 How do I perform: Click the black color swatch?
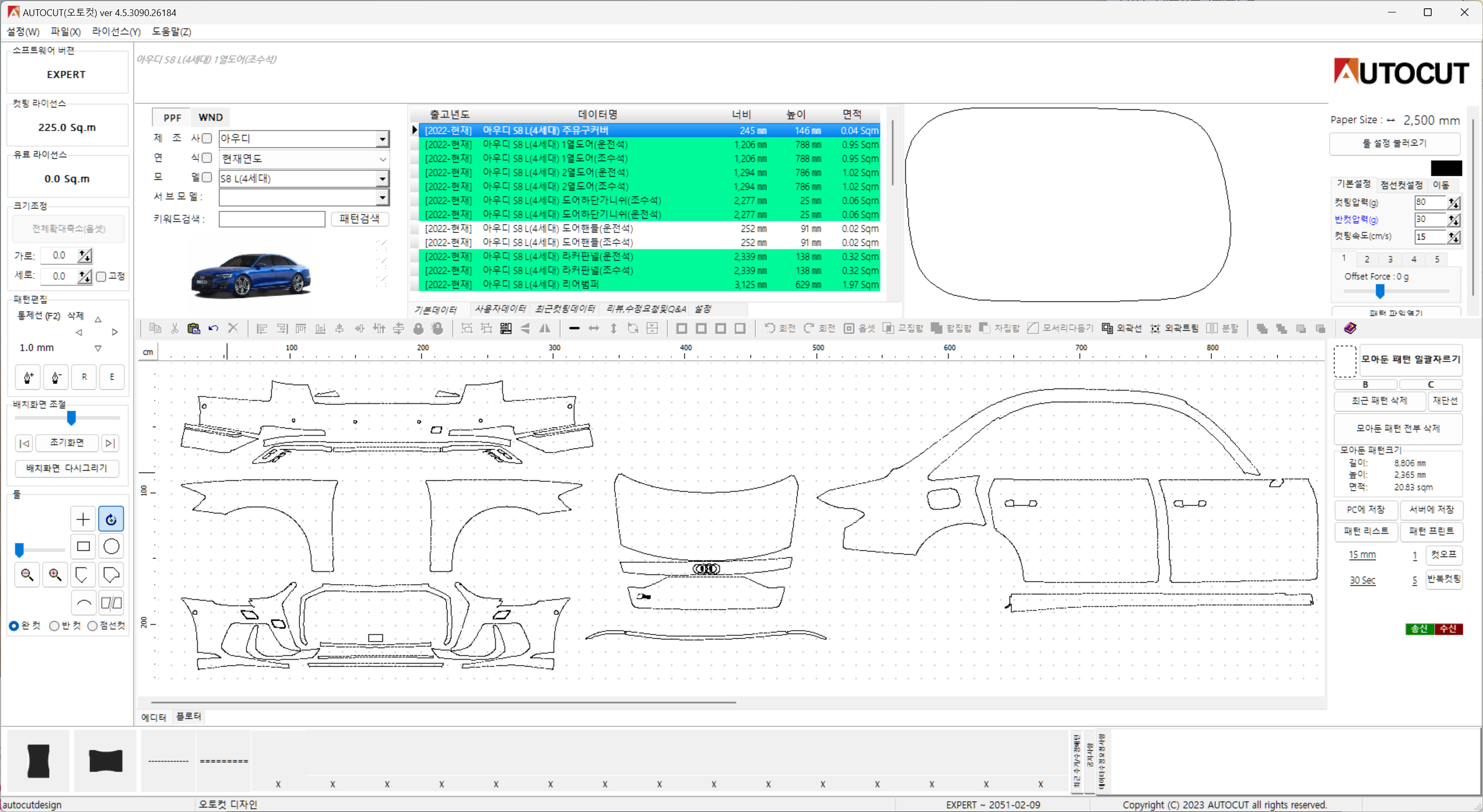coord(1446,168)
